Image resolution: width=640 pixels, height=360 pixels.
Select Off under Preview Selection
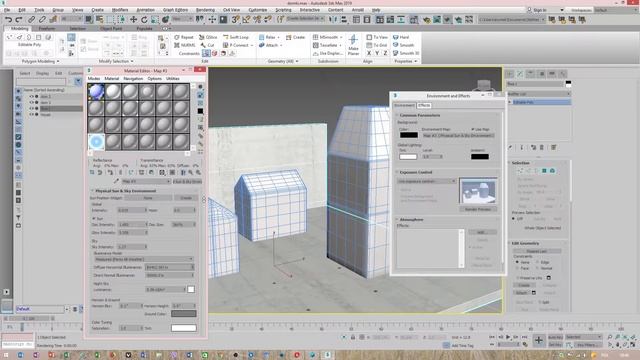coord(514,219)
